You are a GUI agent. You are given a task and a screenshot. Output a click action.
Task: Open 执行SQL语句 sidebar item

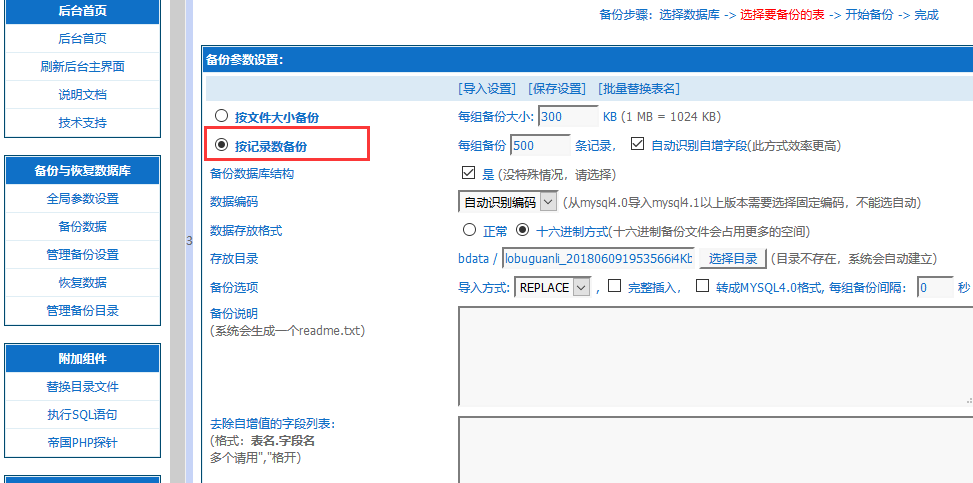[x=82, y=415]
